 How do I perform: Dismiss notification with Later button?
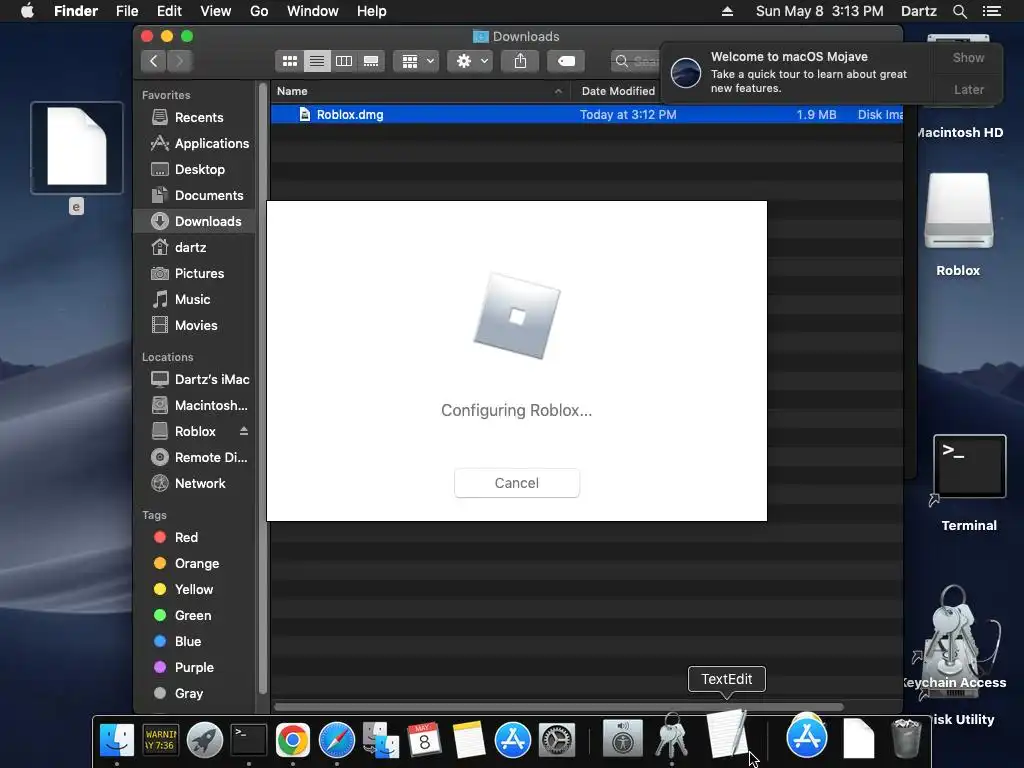(968, 89)
